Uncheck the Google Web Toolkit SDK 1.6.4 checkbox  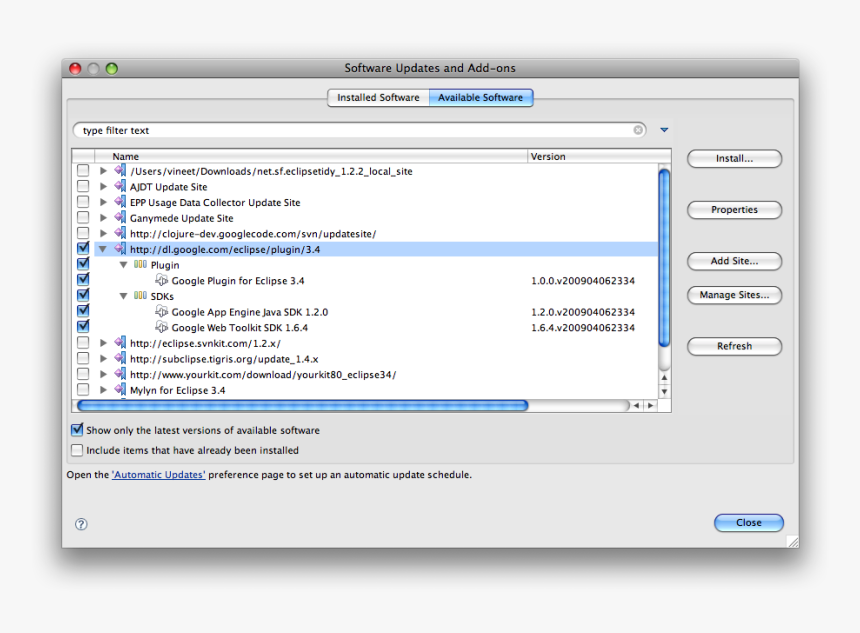point(83,326)
